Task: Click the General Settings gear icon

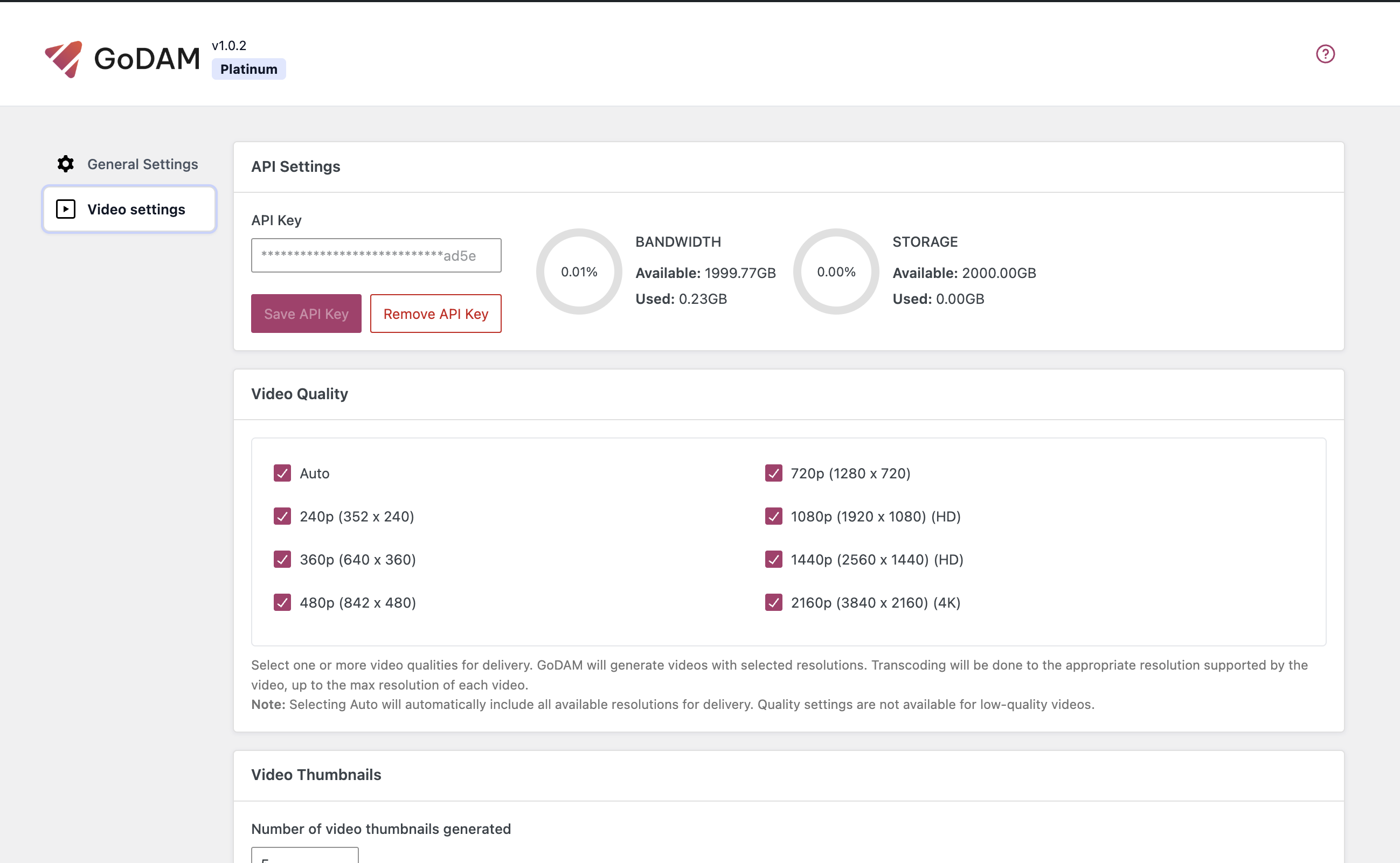Action: pos(66,164)
